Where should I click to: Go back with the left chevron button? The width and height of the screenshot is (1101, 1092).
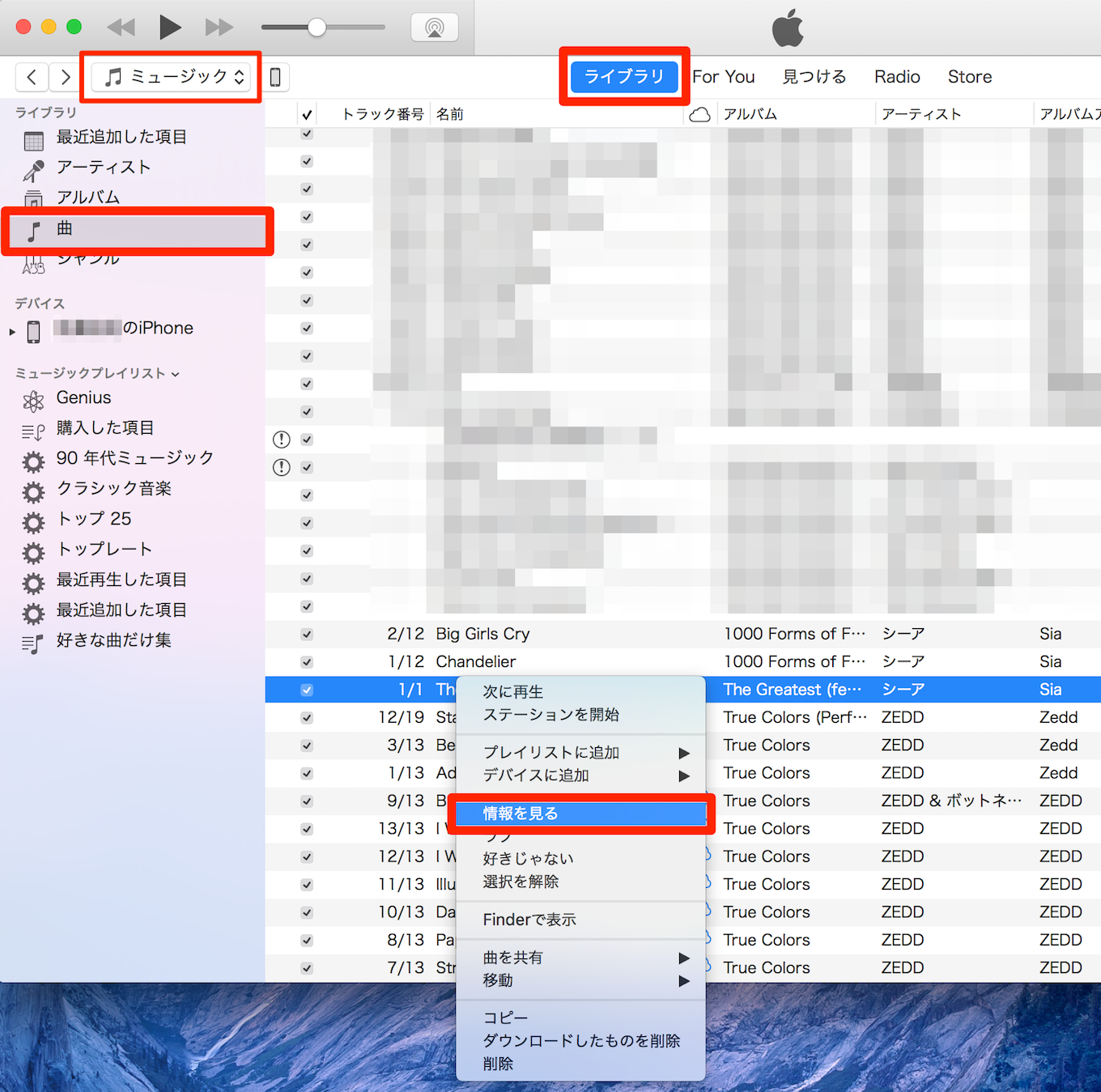(x=32, y=77)
